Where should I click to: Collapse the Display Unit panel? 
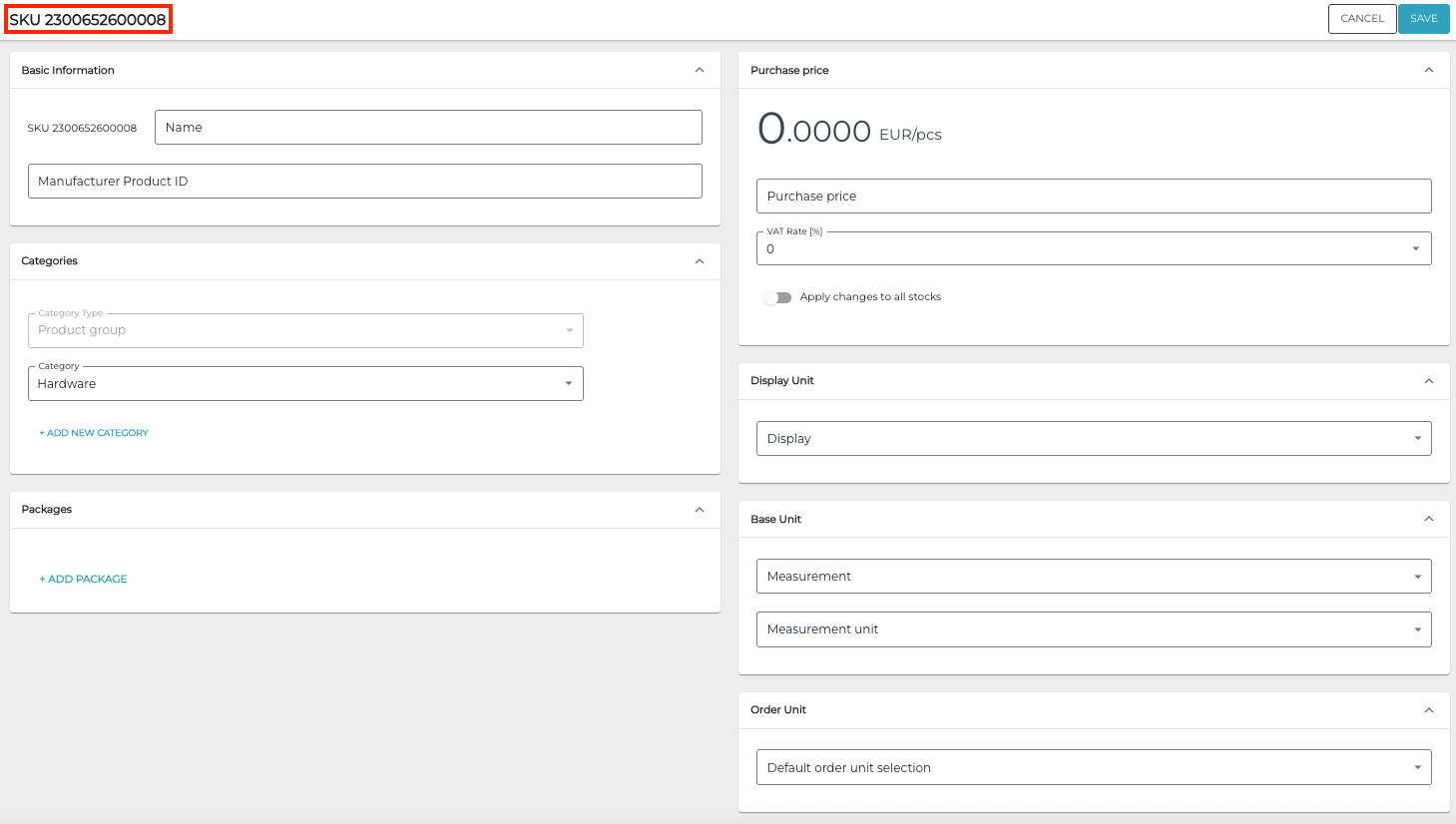pos(1428,381)
